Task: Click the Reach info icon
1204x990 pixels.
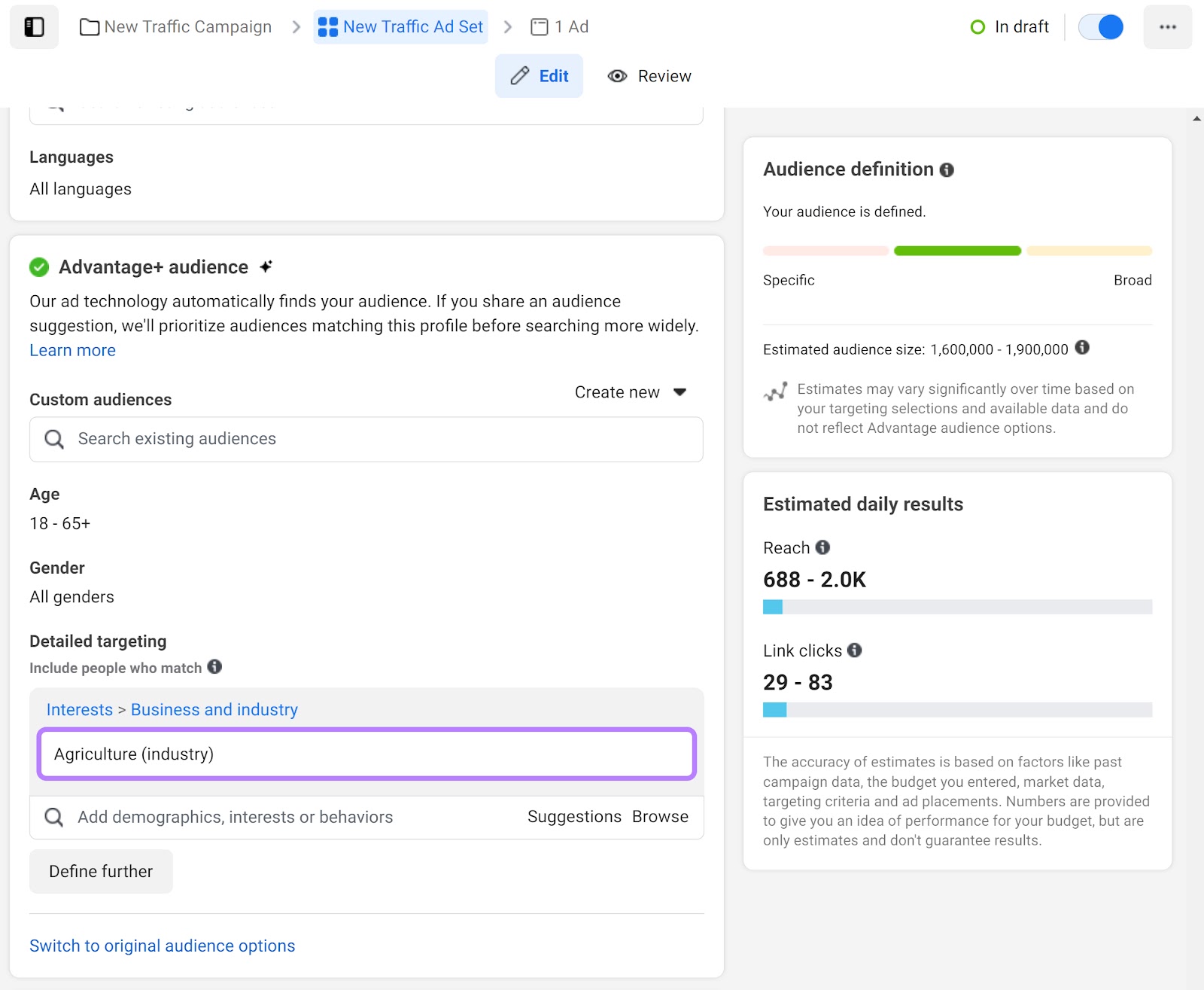Action: click(822, 548)
